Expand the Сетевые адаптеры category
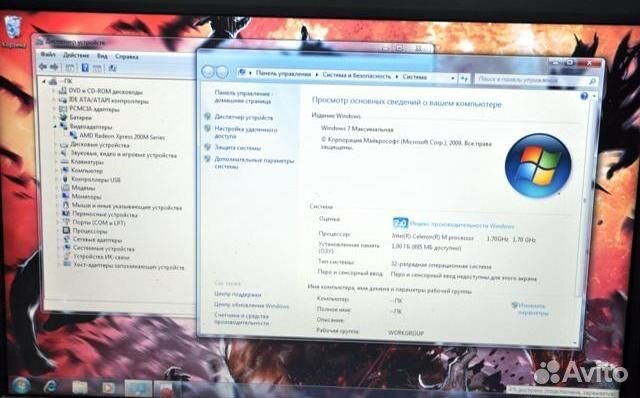Screen dimensions: 640x398 [58, 240]
